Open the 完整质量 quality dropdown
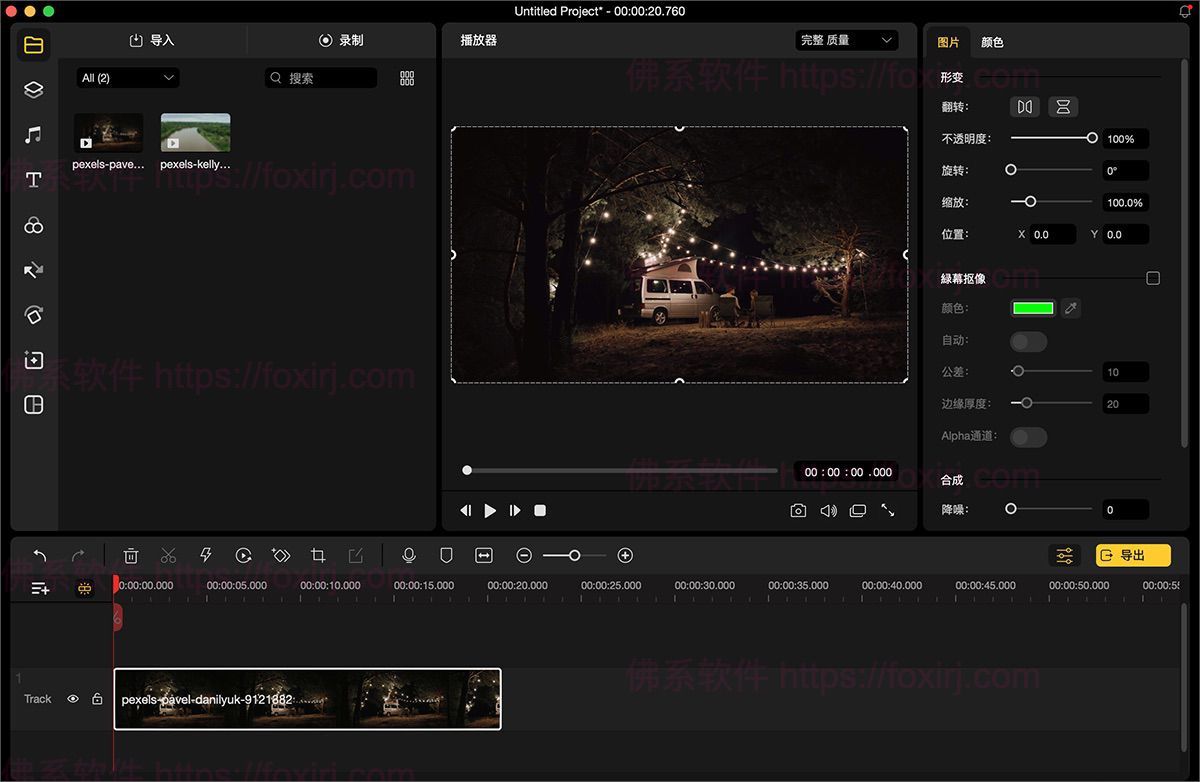Viewport: 1200px width, 782px height. point(846,40)
